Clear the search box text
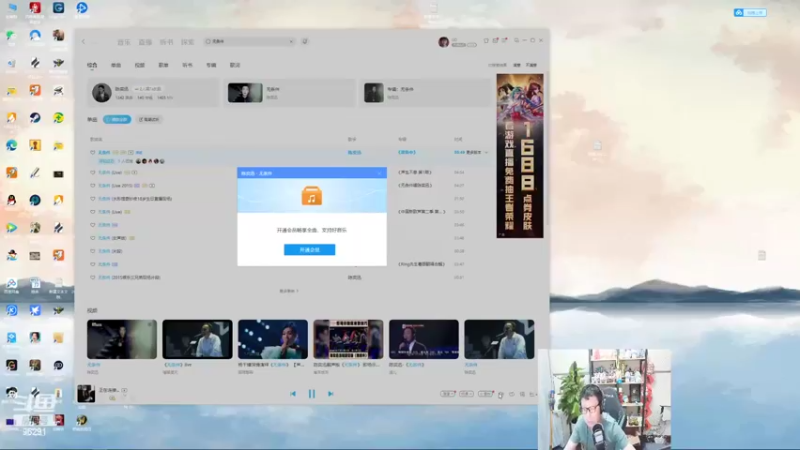 pos(291,41)
